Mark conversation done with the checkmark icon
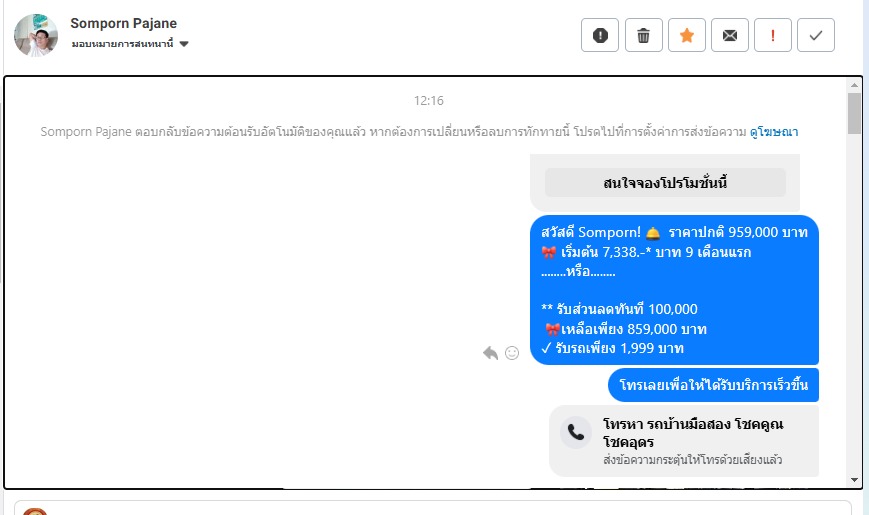This screenshot has width=869, height=515. 816,35
